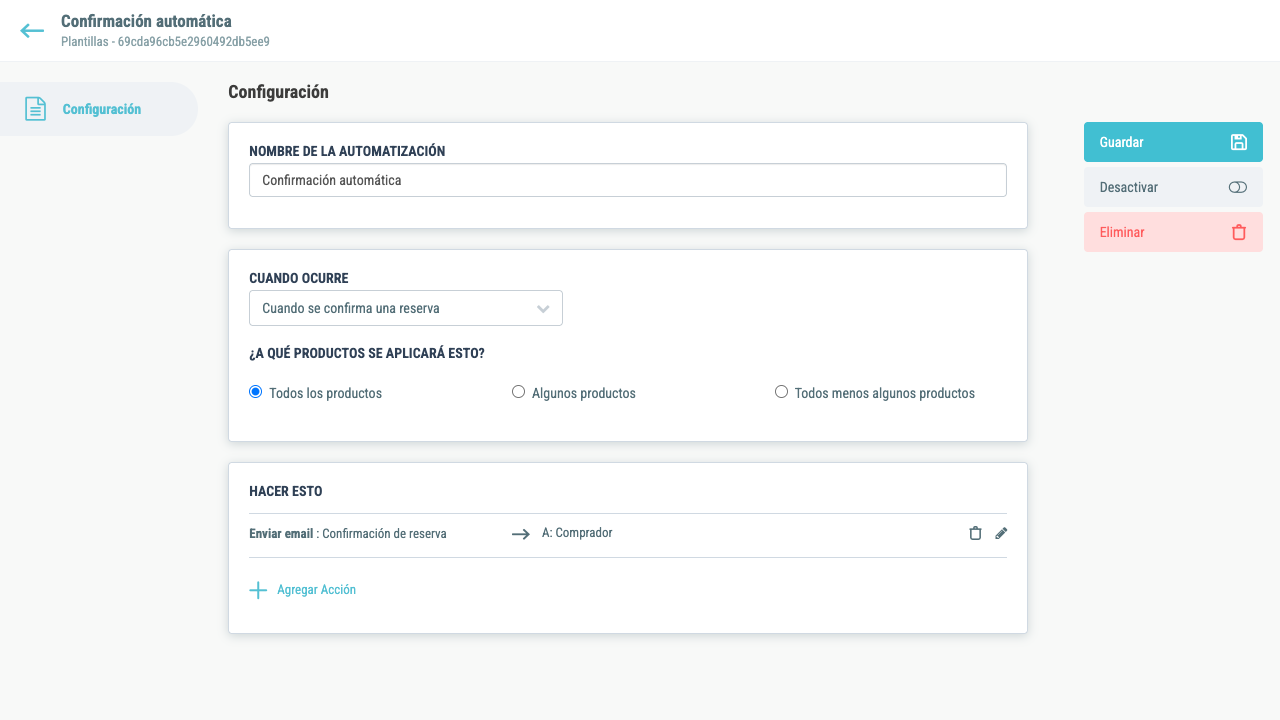Toggle the Desactivar switch icon

click(x=1238, y=187)
